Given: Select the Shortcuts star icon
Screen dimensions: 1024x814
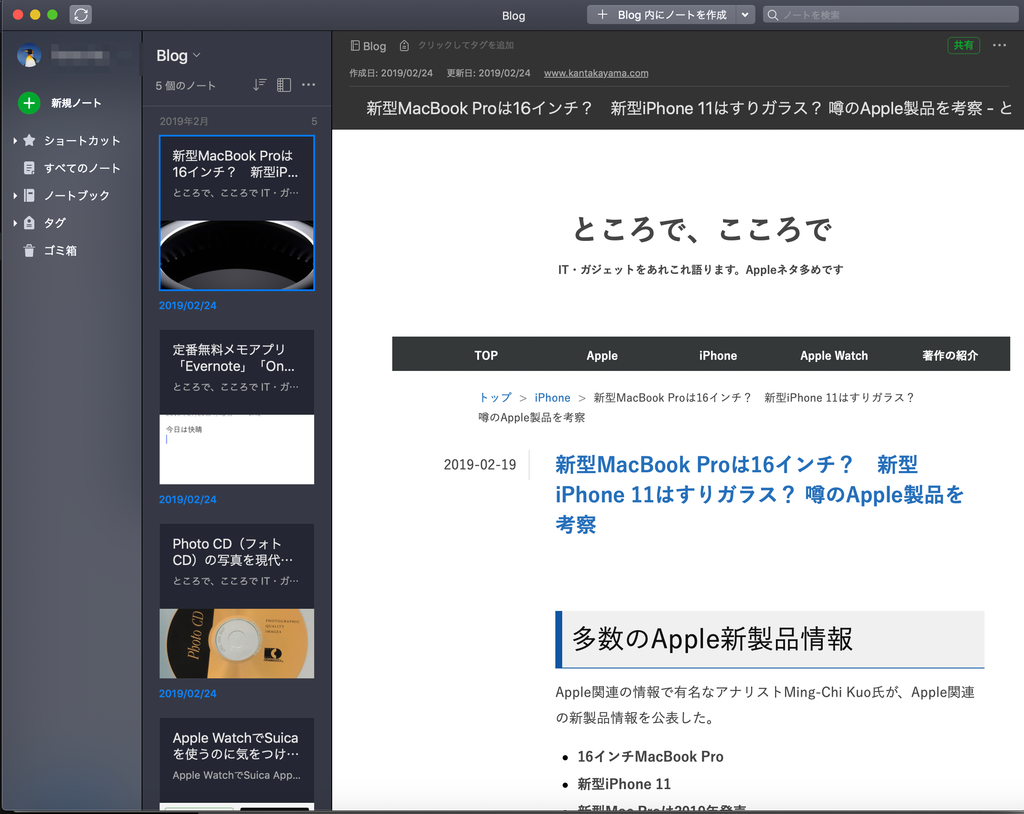Looking at the screenshot, I should point(29,140).
